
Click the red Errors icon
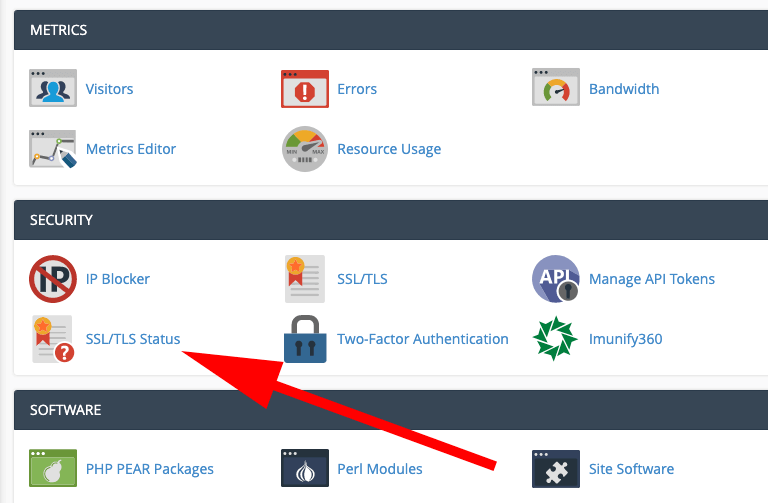pos(305,89)
